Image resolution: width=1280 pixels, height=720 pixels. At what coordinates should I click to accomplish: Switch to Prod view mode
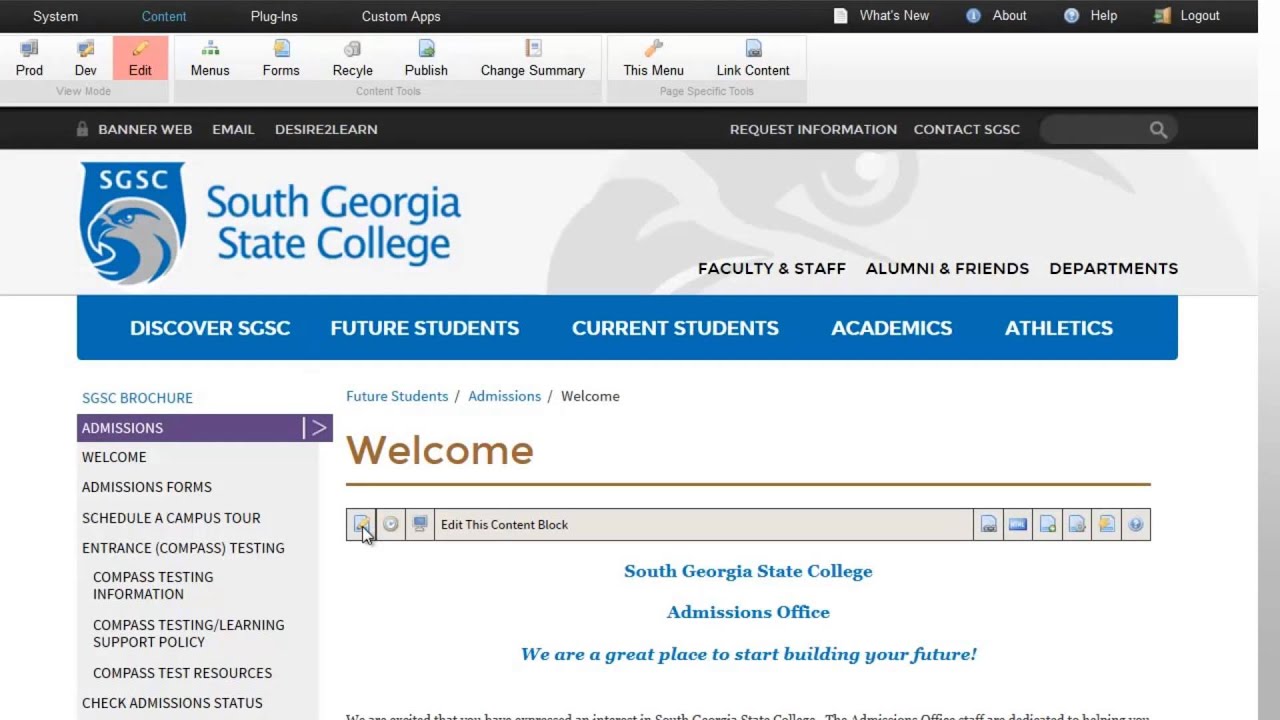point(29,59)
